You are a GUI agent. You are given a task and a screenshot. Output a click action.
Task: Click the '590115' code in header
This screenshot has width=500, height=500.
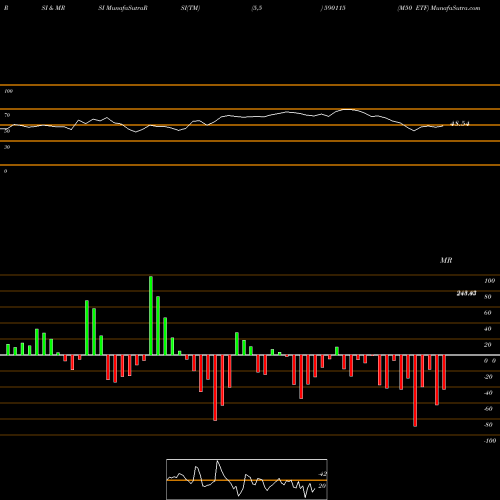[x=335, y=8]
